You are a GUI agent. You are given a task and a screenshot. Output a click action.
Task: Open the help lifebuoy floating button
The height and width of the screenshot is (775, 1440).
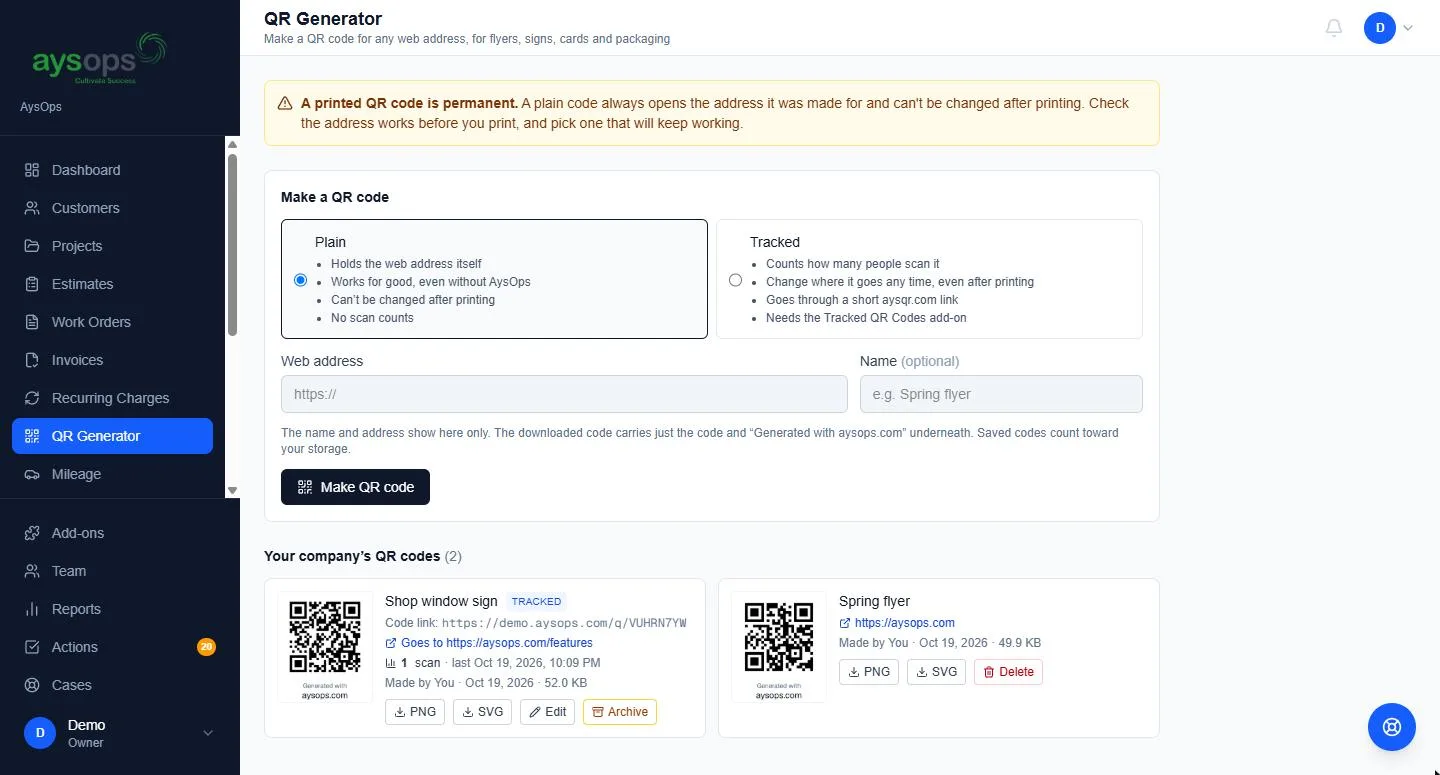tap(1392, 727)
